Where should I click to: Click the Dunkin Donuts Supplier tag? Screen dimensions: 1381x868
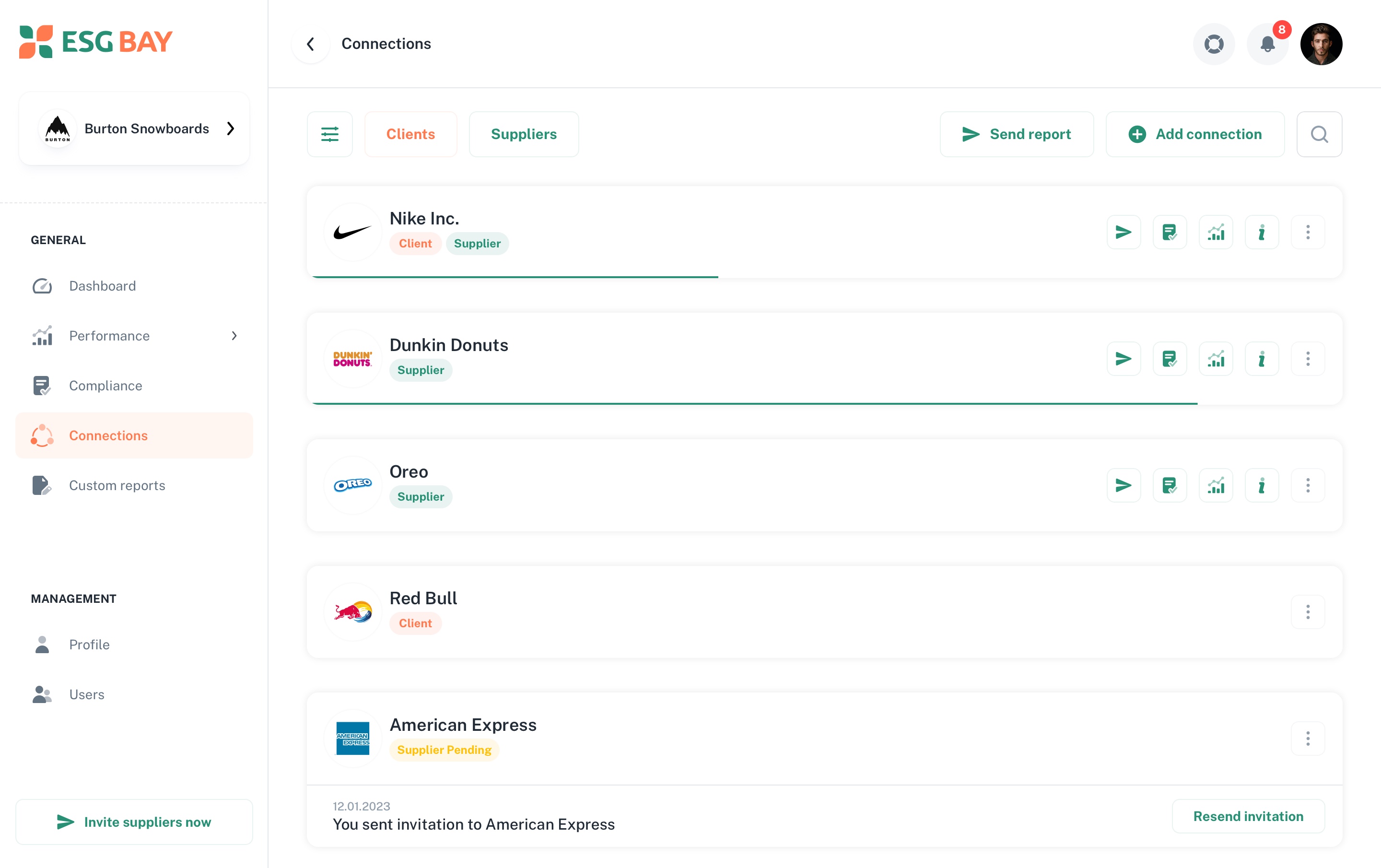(x=421, y=371)
